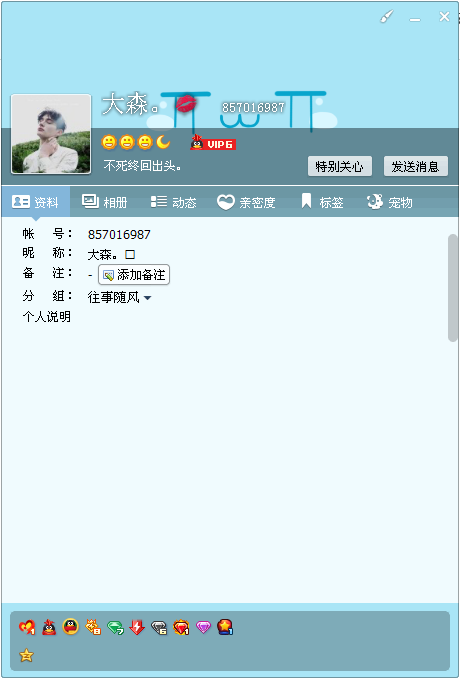Click the vertical scrollbar thumb

pos(453,288)
